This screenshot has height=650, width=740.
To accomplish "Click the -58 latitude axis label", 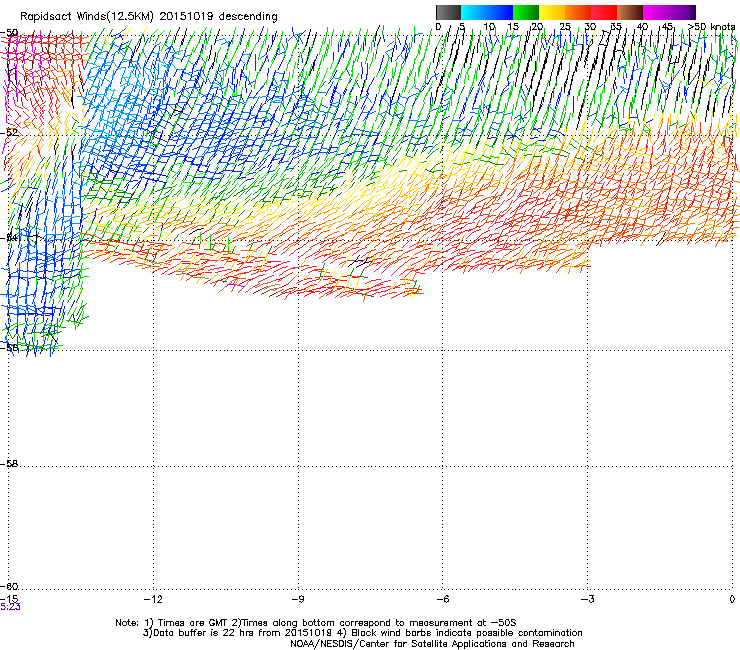I will click(x=9, y=464).
